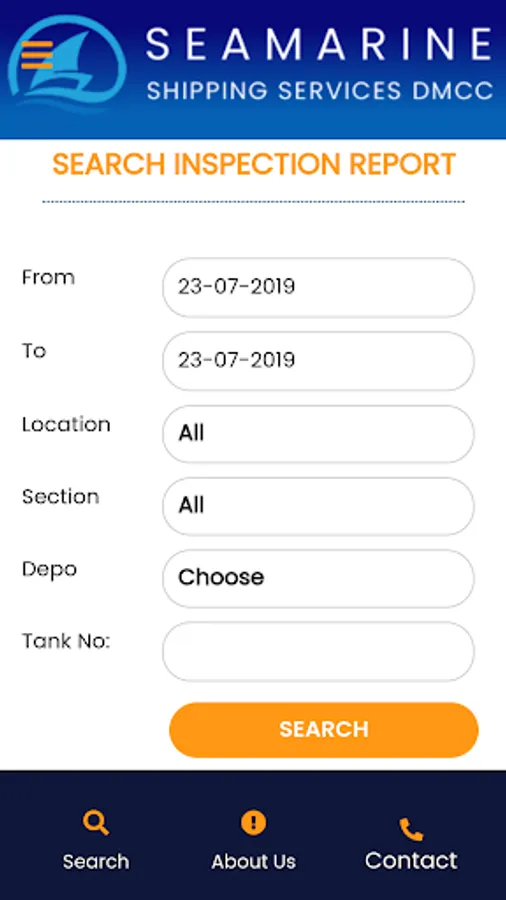The height and width of the screenshot is (900, 506).
Task: Click the orange SEARCH button
Action: click(x=324, y=730)
